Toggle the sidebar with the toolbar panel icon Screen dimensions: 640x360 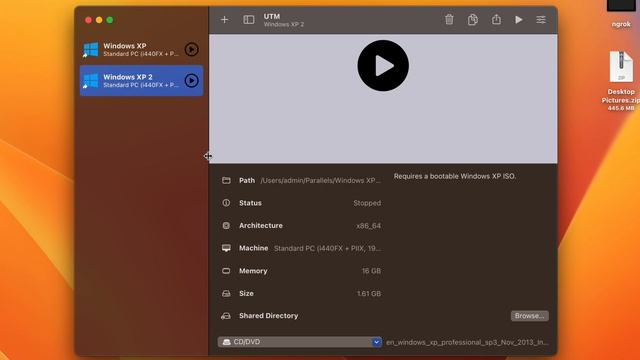pyautogui.click(x=249, y=20)
